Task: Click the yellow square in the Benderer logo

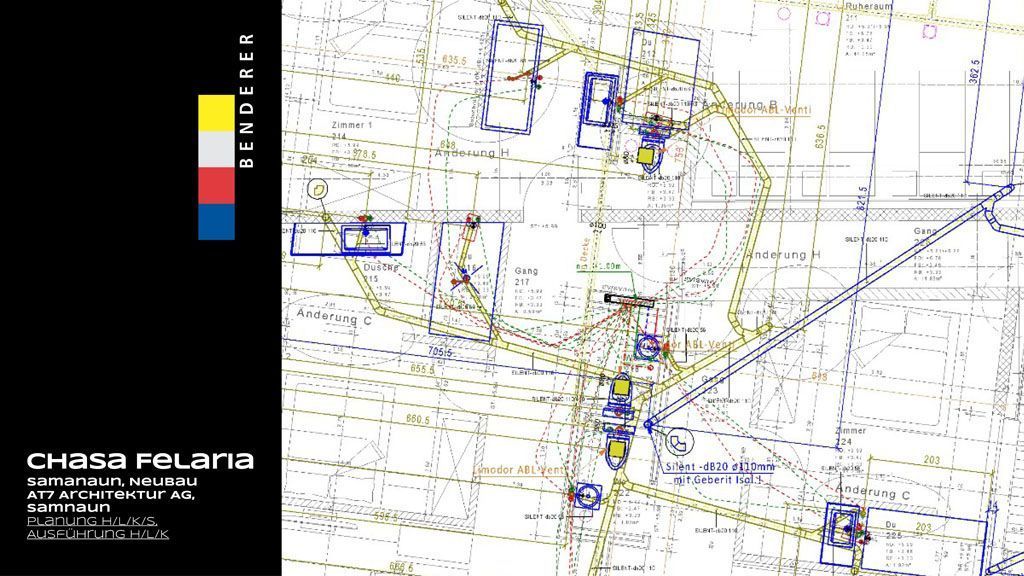Action: (x=216, y=113)
